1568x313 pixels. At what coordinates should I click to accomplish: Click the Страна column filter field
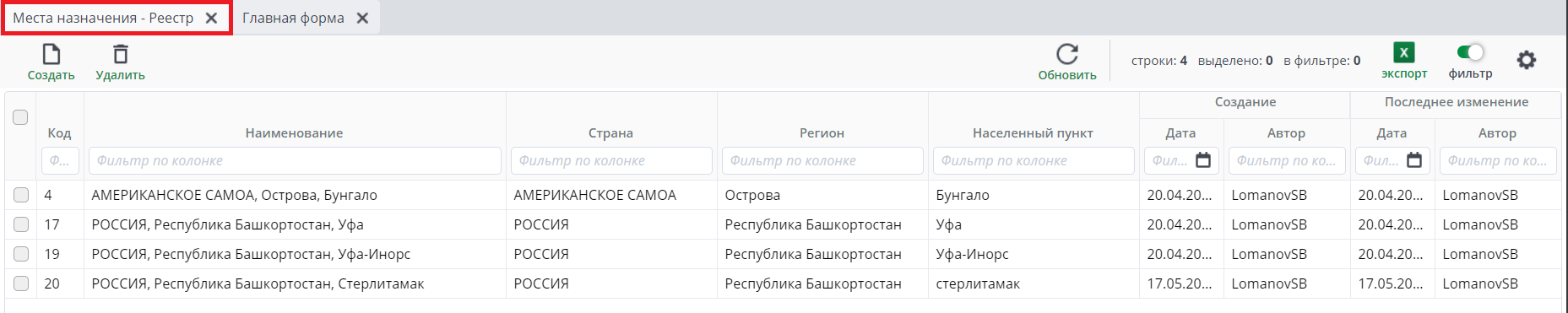(611, 160)
